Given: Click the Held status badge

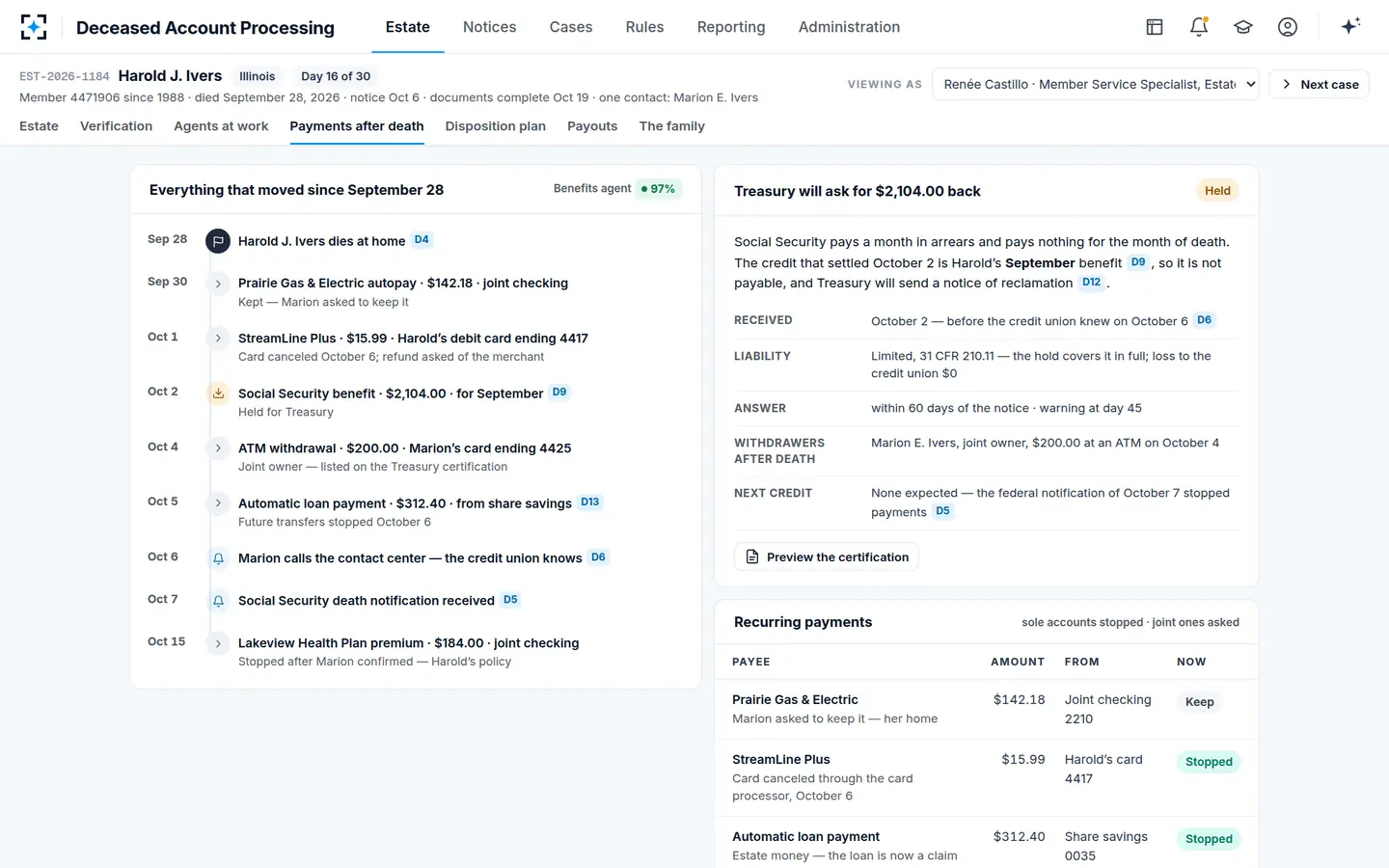Looking at the screenshot, I should pyautogui.click(x=1217, y=191).
